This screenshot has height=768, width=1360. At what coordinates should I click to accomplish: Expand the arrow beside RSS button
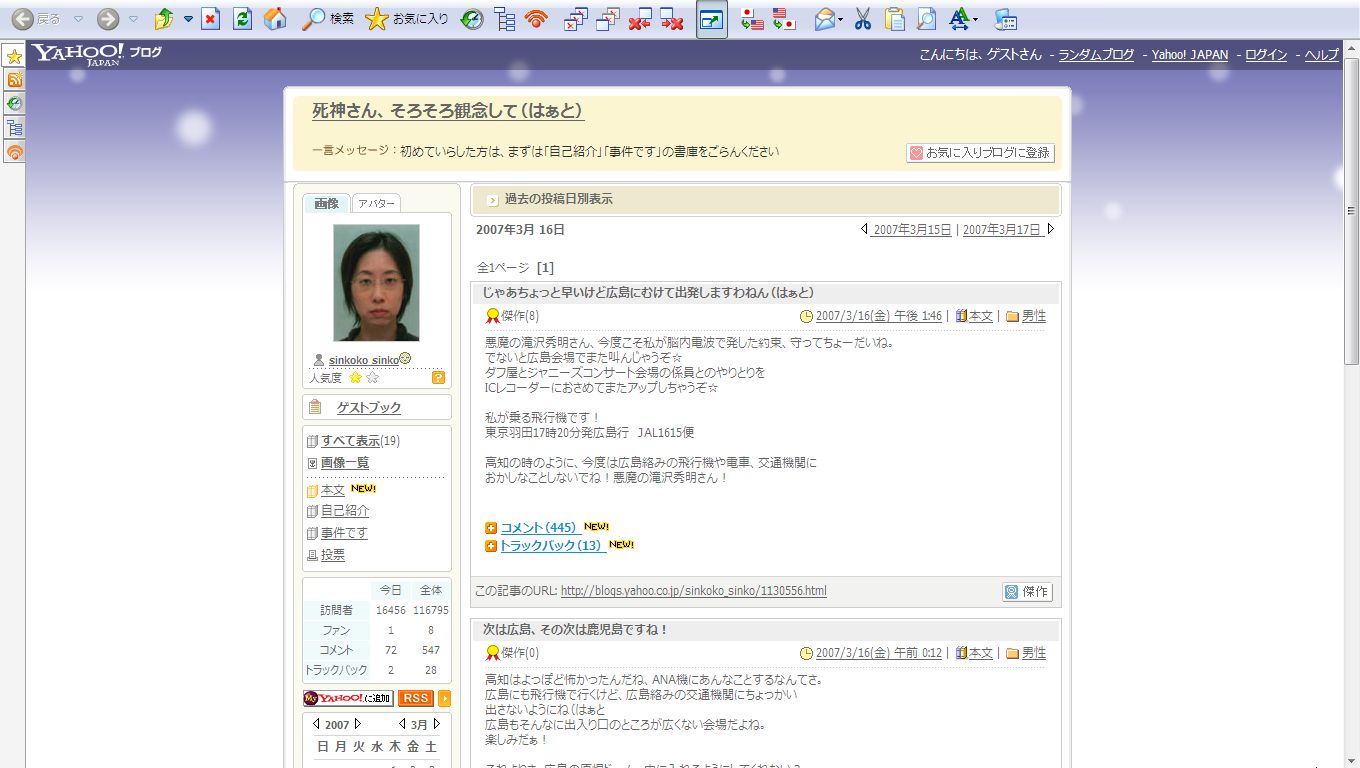[444, 698]
